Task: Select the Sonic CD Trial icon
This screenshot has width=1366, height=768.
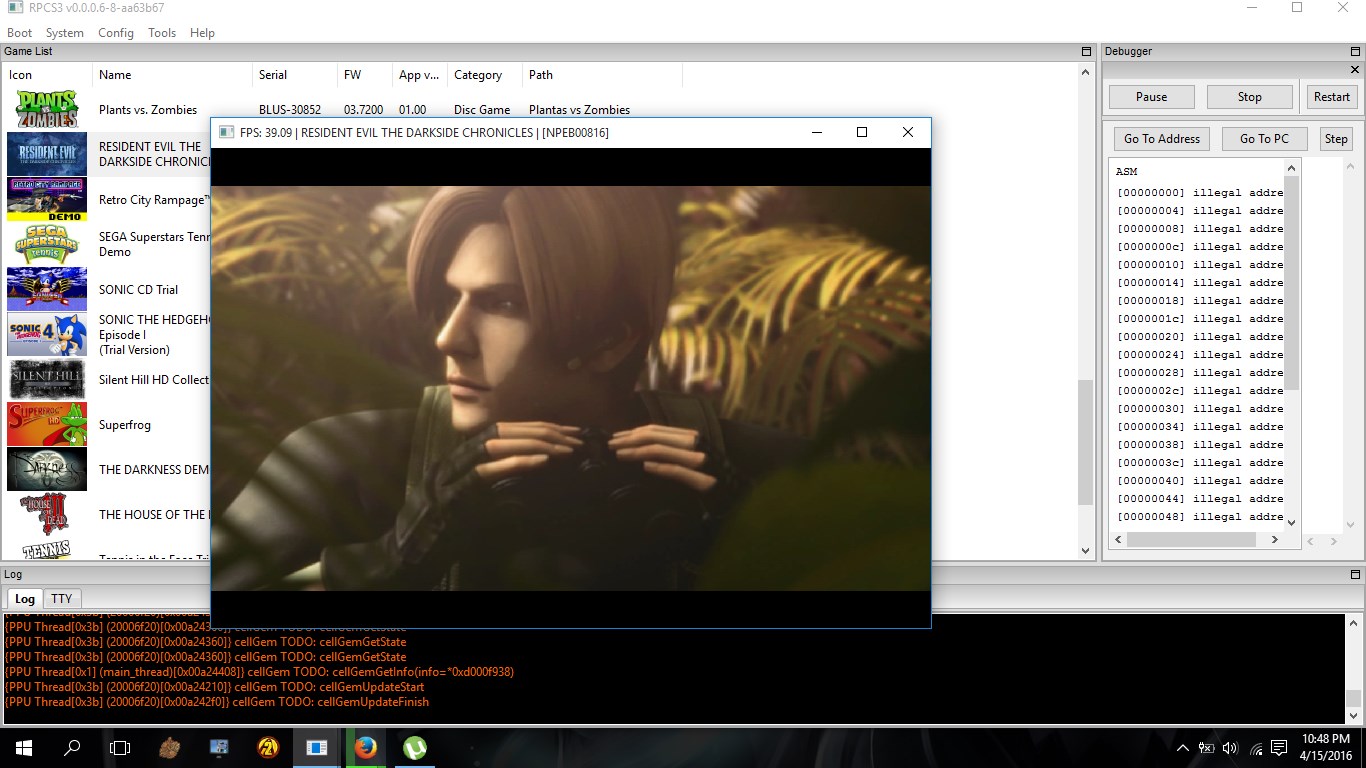Action: pyautogui.click(x=47, y=289)
